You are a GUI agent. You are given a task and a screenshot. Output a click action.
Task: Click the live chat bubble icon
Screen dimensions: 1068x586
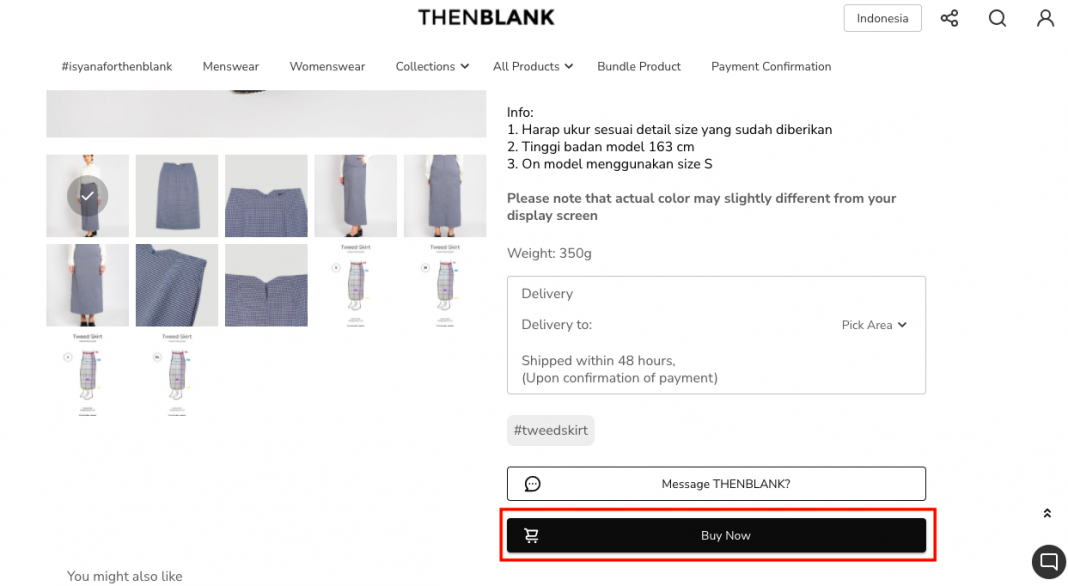(x=1049, y=561)
